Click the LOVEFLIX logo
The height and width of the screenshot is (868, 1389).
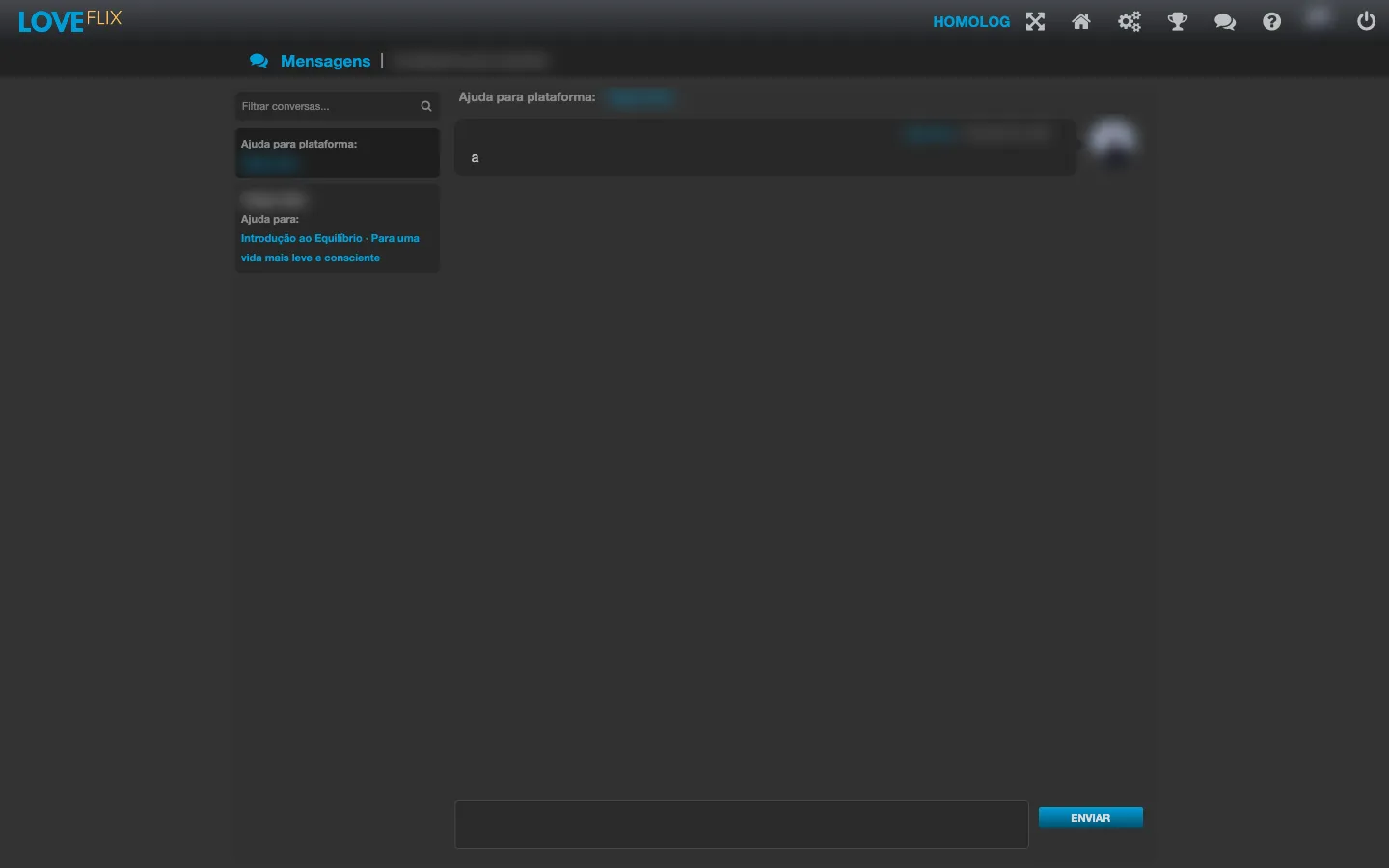69,21
